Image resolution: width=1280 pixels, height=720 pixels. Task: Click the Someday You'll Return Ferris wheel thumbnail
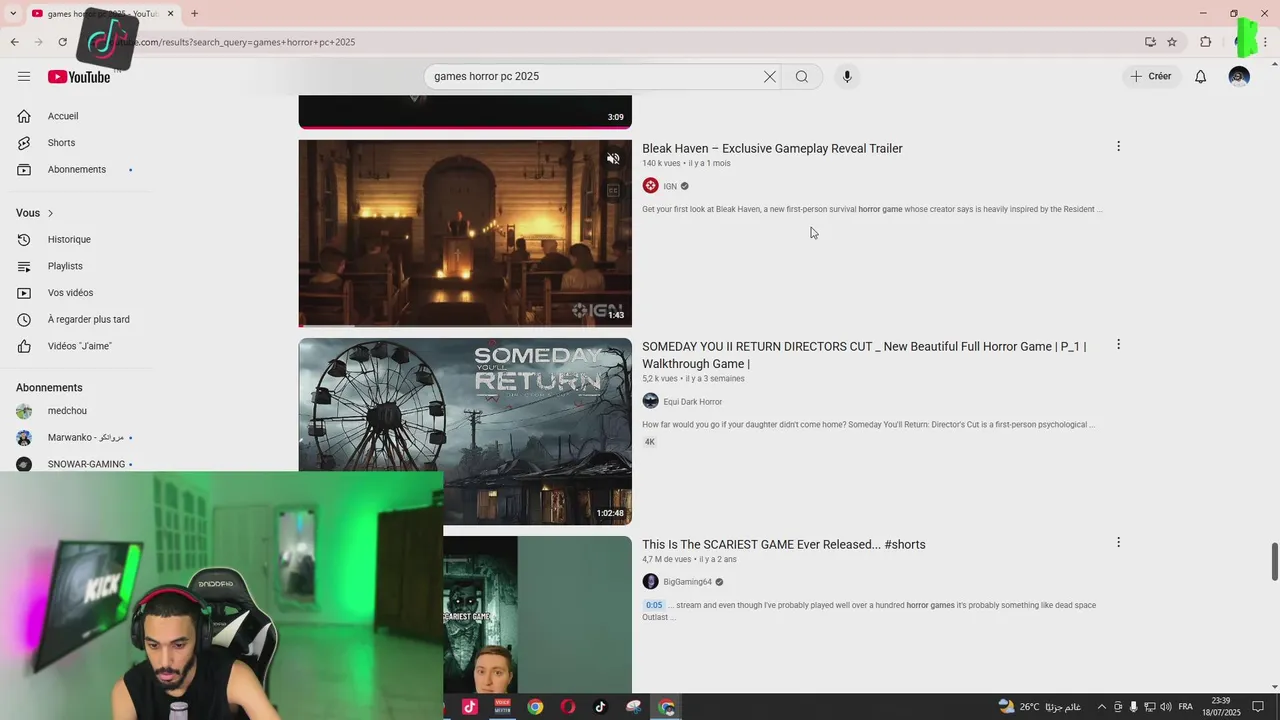point(465,431)
